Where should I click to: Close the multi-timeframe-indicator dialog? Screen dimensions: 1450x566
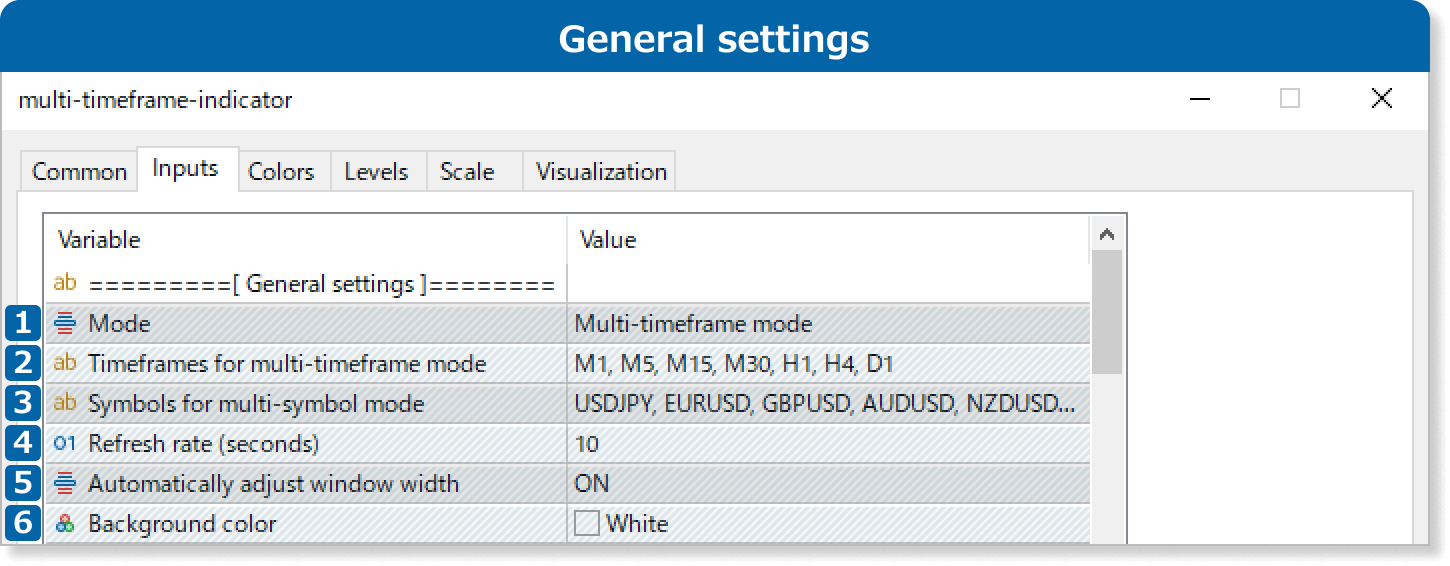click(1381, 99)
